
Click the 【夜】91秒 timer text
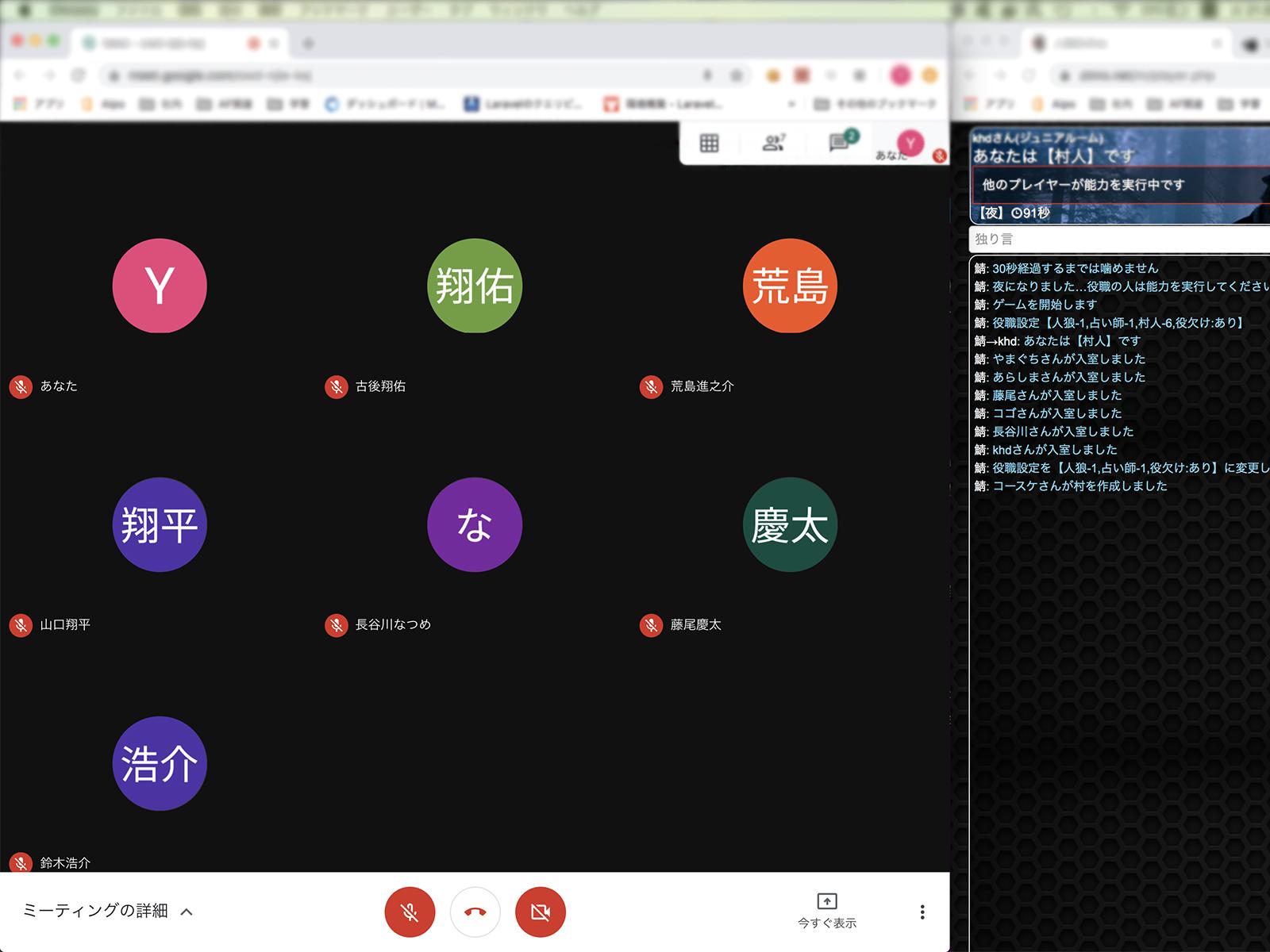point(1012,213)
